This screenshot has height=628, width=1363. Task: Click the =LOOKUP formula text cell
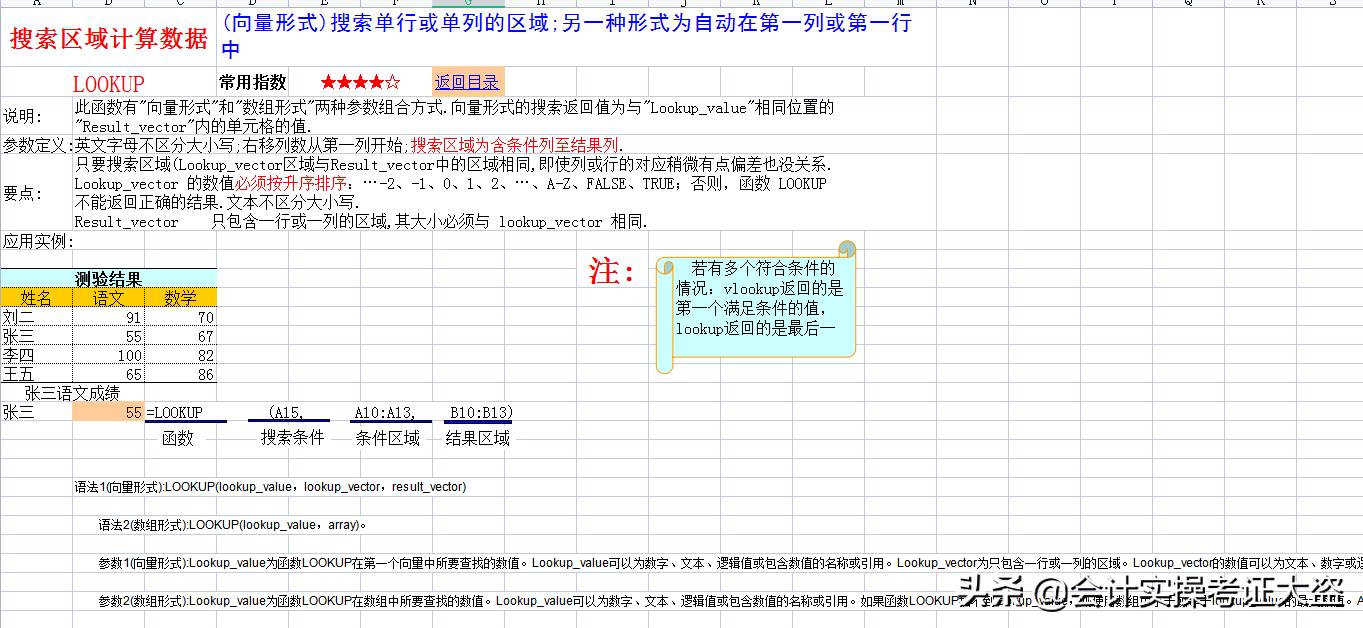[178, 411]
